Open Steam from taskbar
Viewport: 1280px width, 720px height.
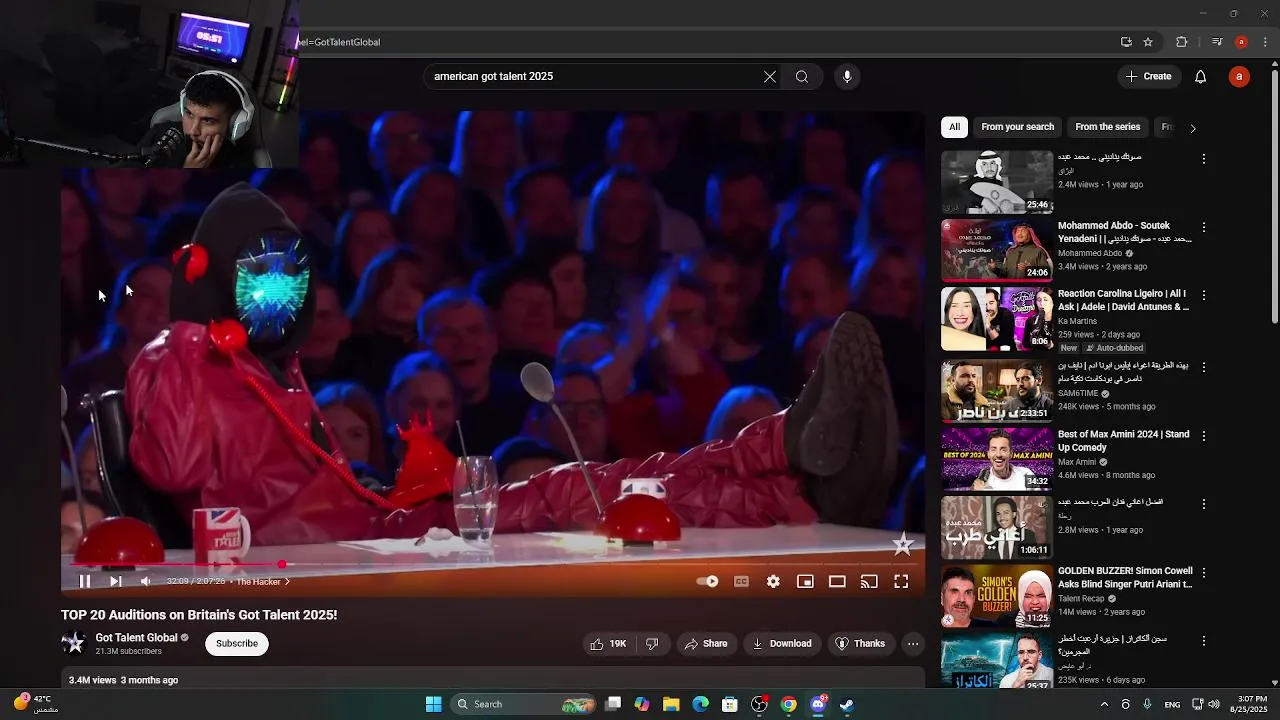coord(847,704)
